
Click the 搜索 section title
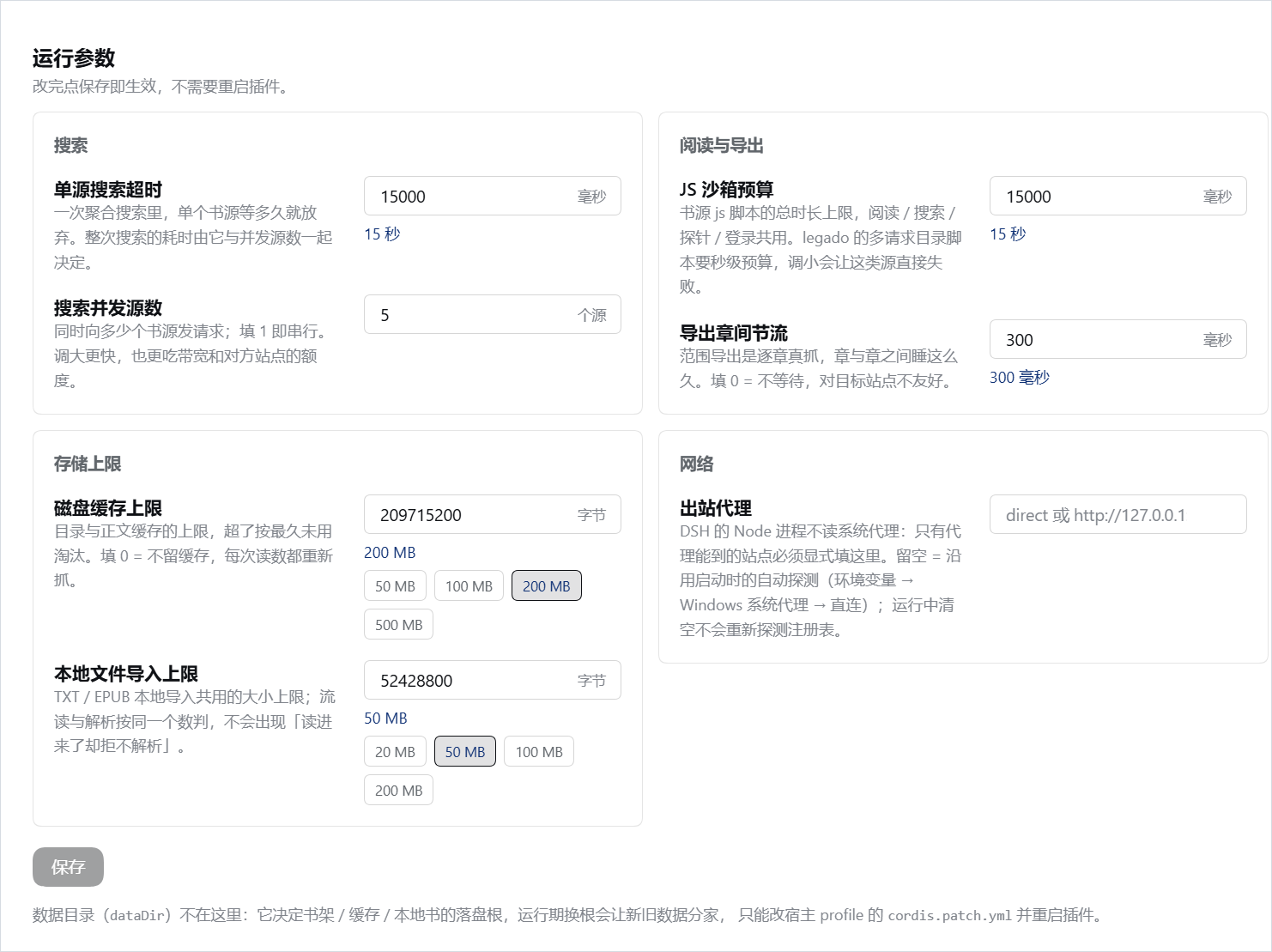(70, 146)
